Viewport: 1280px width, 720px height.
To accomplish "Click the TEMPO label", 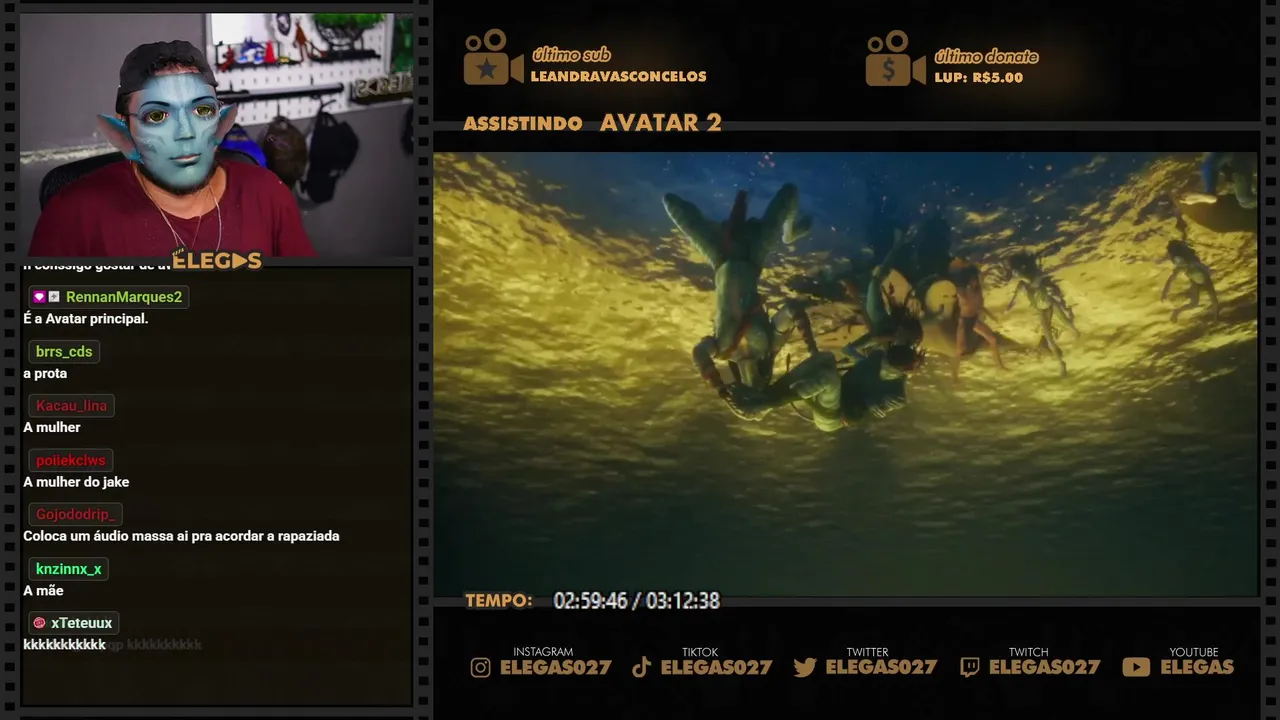I will click(x=499, y=601).
